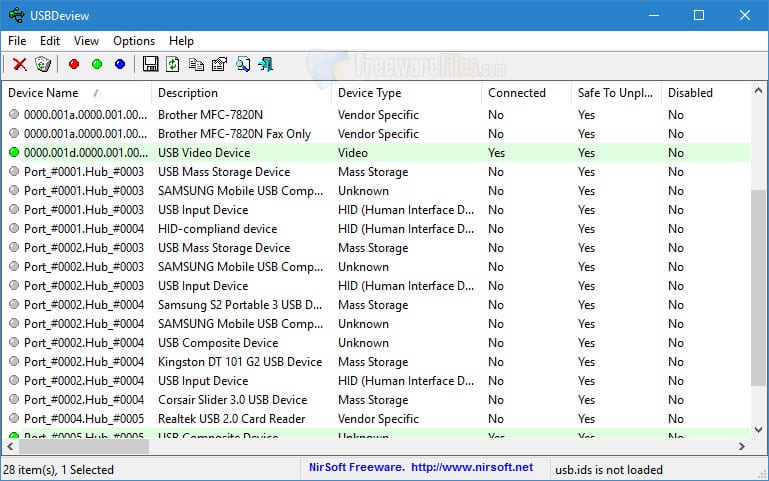Click status dot of Kingston DT 101 G2 row
769x481 pixels.
14,361
